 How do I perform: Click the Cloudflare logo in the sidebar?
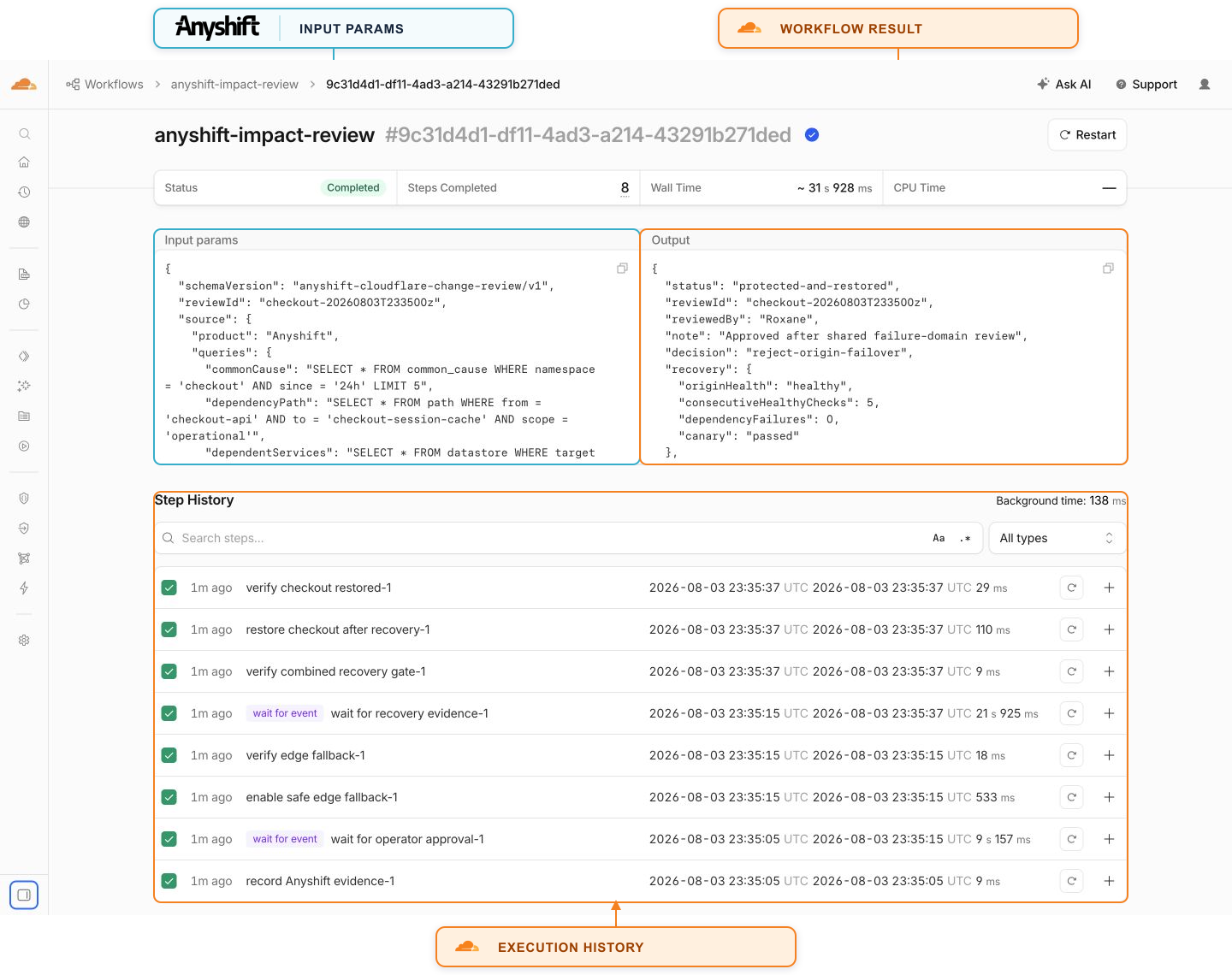pyautogui.click(x=24, y=84)
